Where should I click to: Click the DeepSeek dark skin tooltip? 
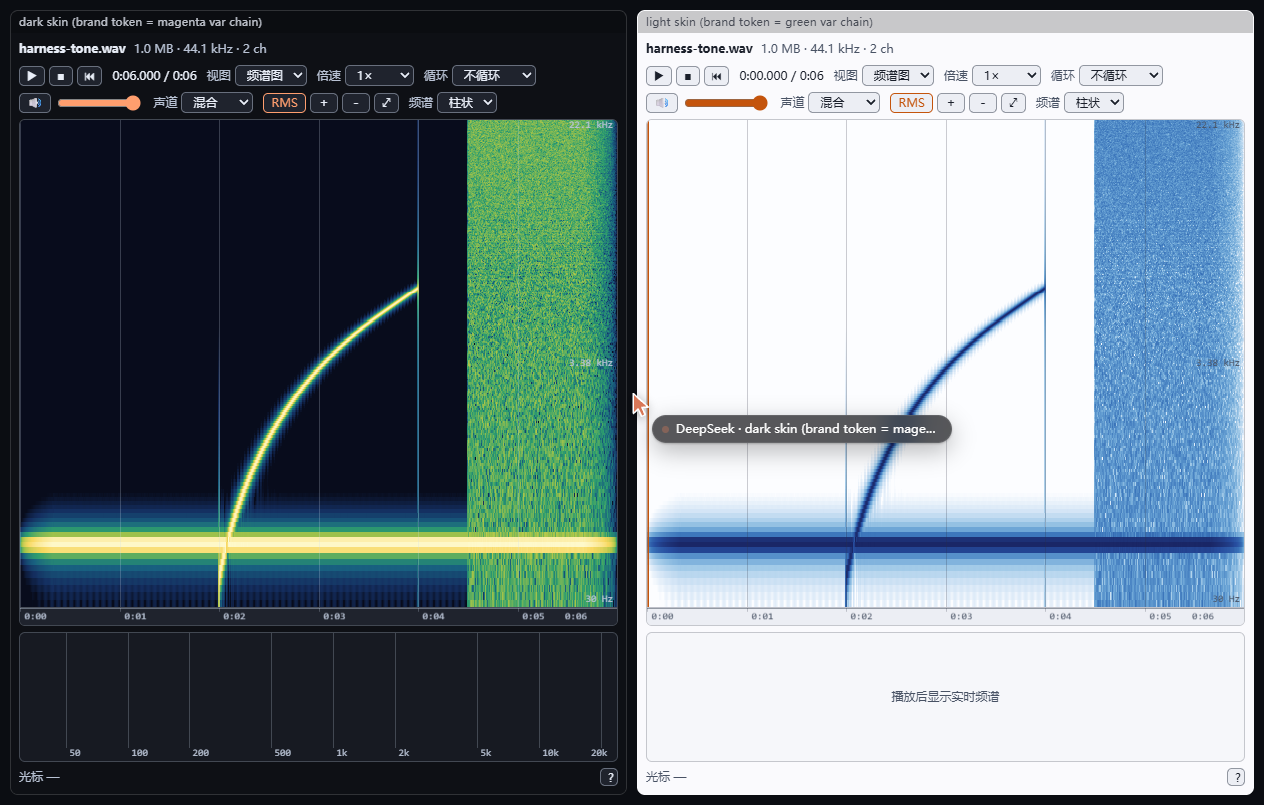point(802,429)
